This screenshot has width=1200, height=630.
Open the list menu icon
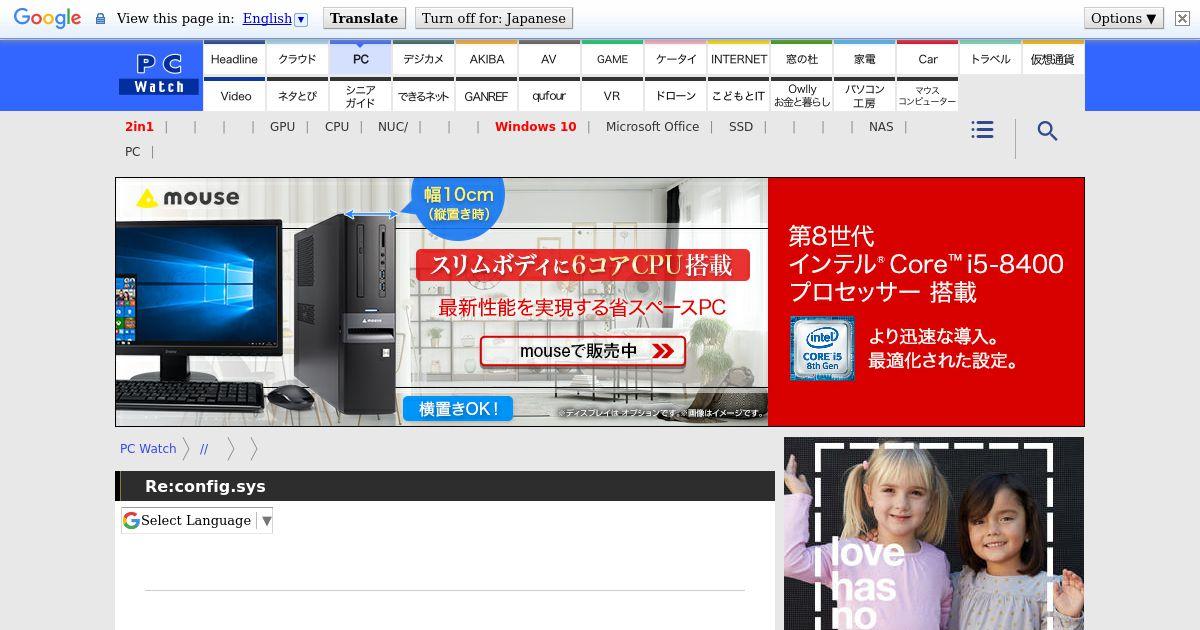tap(982, 130)
